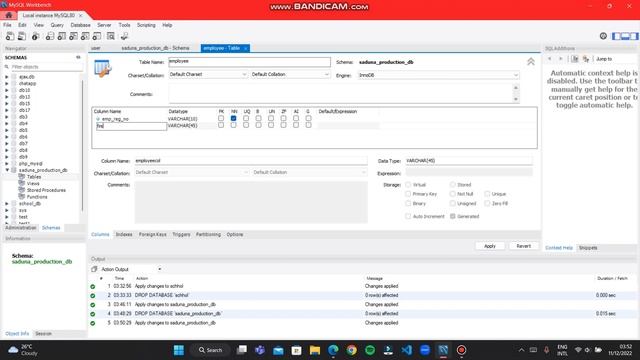Click the forward arrow in SQL Additions
Viewport: 640px width, 360px height.
click(560, 59)
